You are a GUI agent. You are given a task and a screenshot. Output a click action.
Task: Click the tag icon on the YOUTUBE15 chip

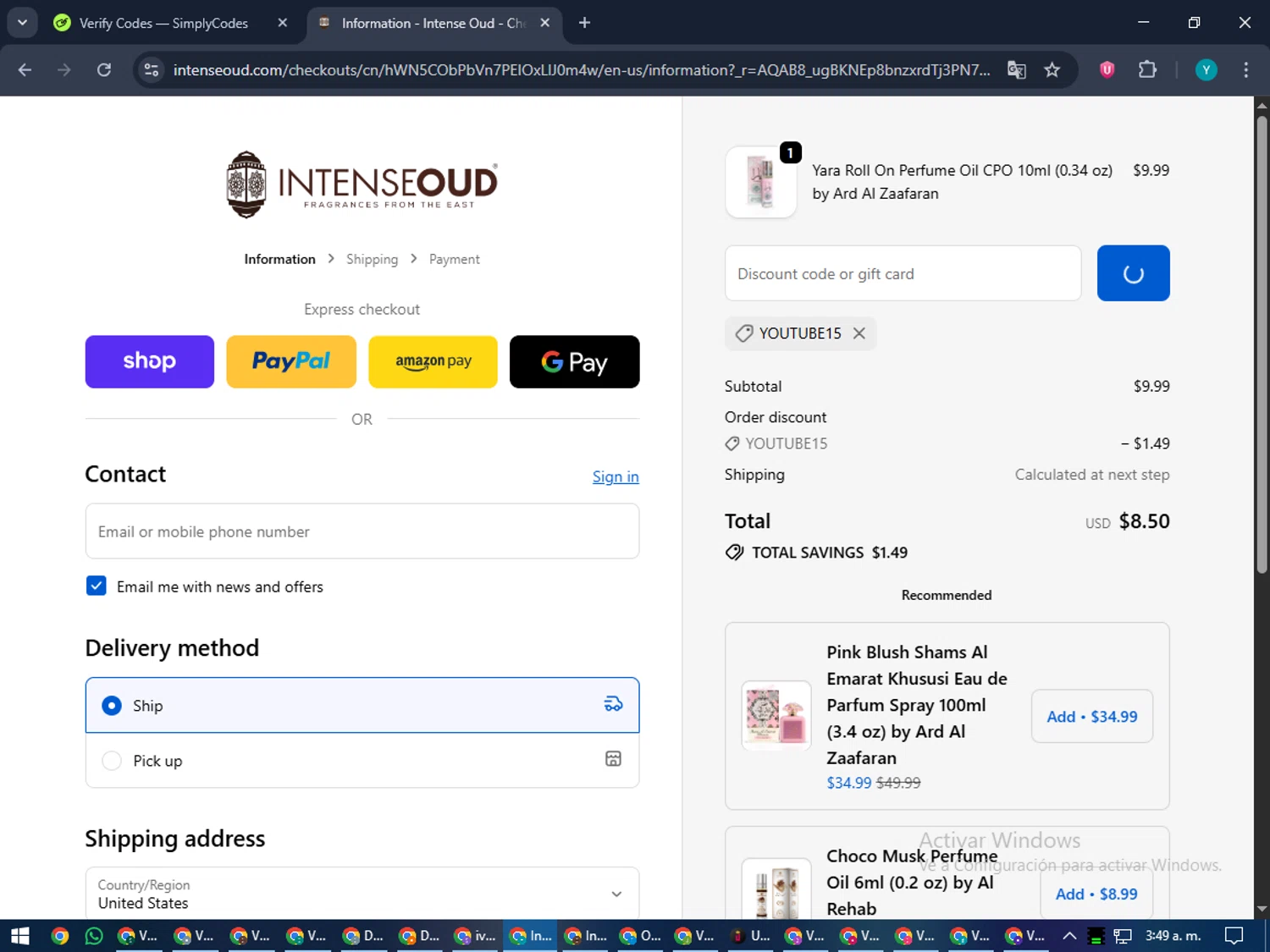744,333
